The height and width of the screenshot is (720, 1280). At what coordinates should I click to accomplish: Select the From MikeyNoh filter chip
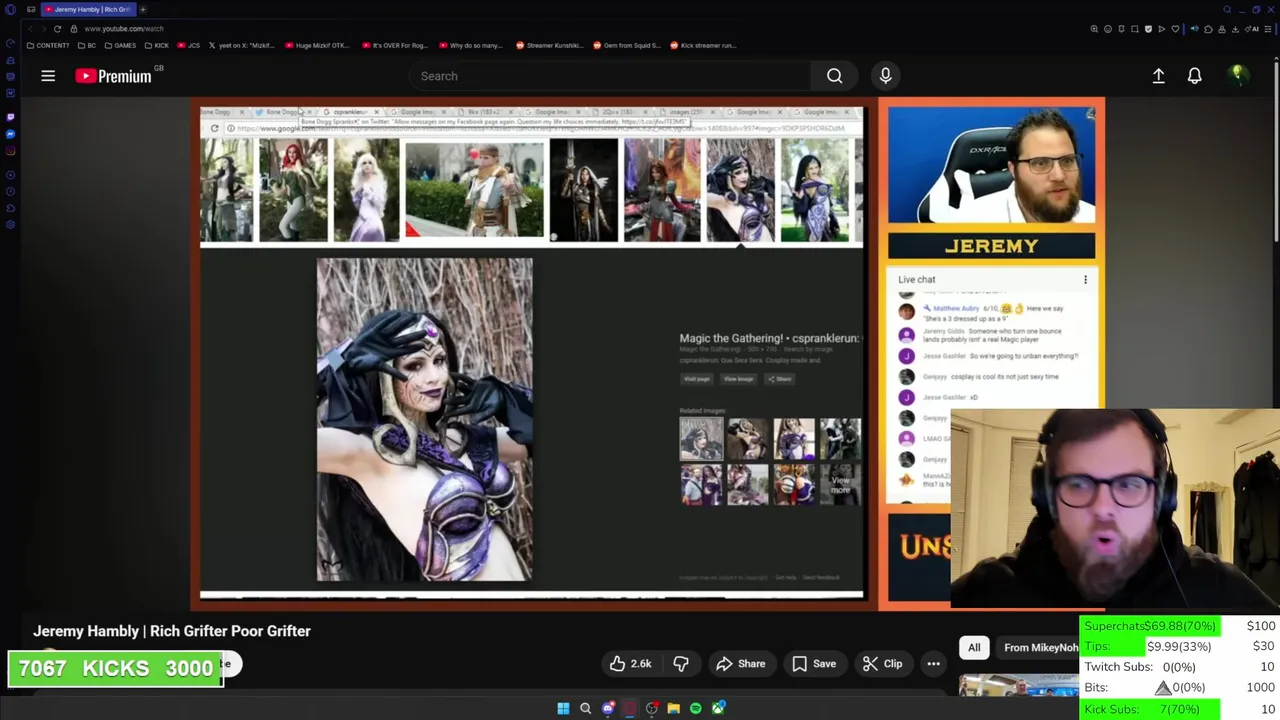click(1040, 648)
